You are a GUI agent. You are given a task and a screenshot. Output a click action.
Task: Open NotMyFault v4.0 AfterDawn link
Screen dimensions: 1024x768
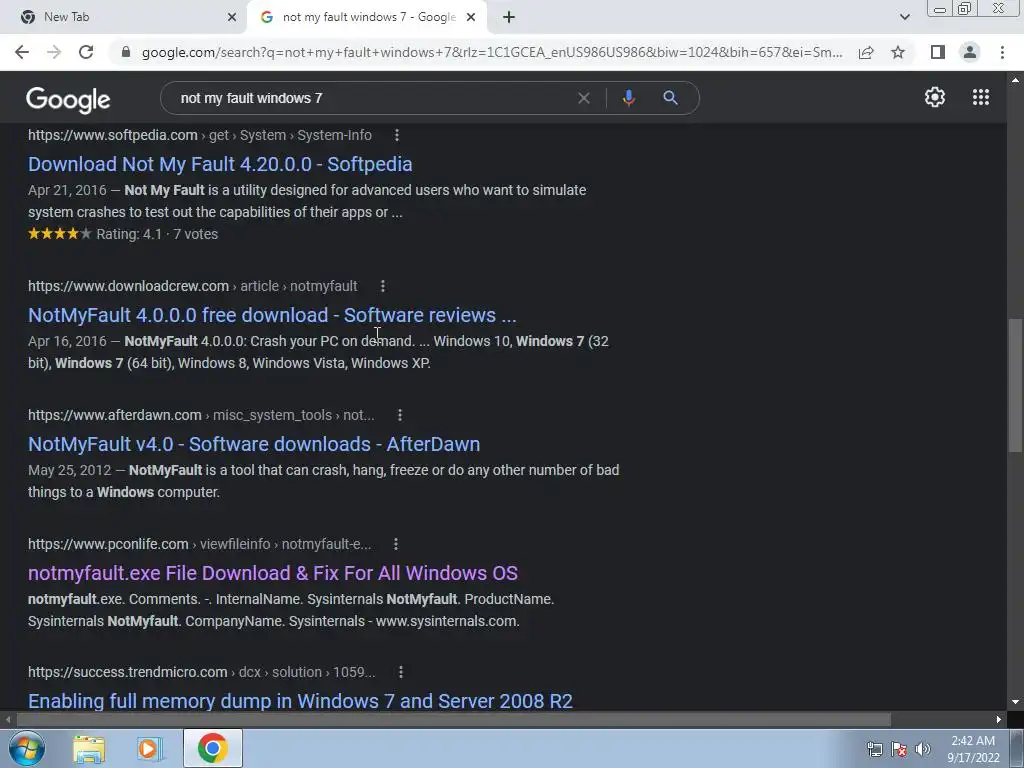click(x=254, y=444)
